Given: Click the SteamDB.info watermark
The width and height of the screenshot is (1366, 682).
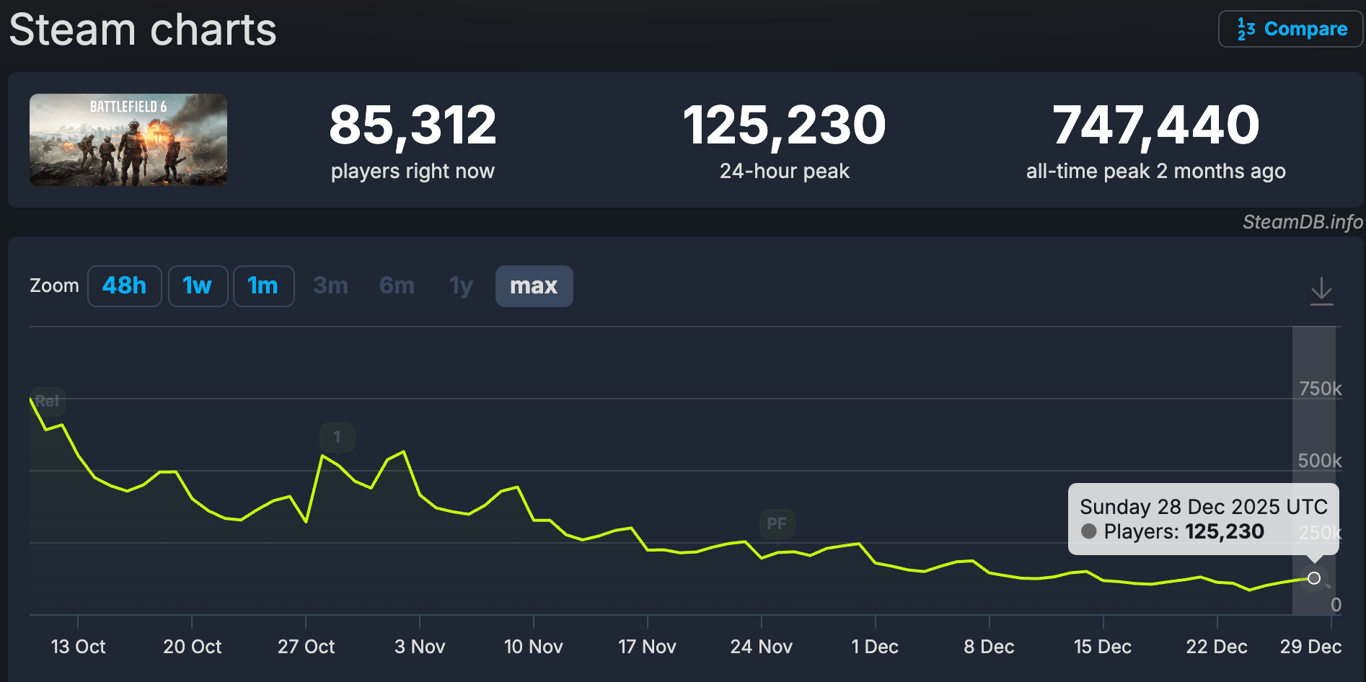Looking at the screenshot, I should click(1302, 222).
